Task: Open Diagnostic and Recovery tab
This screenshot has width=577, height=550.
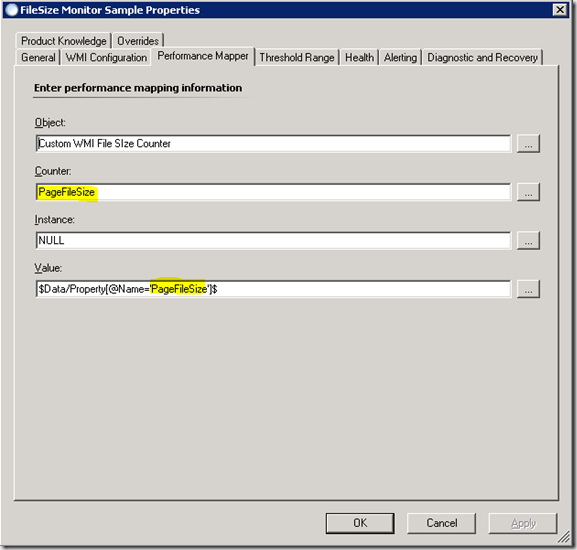Action: [482, 58]
